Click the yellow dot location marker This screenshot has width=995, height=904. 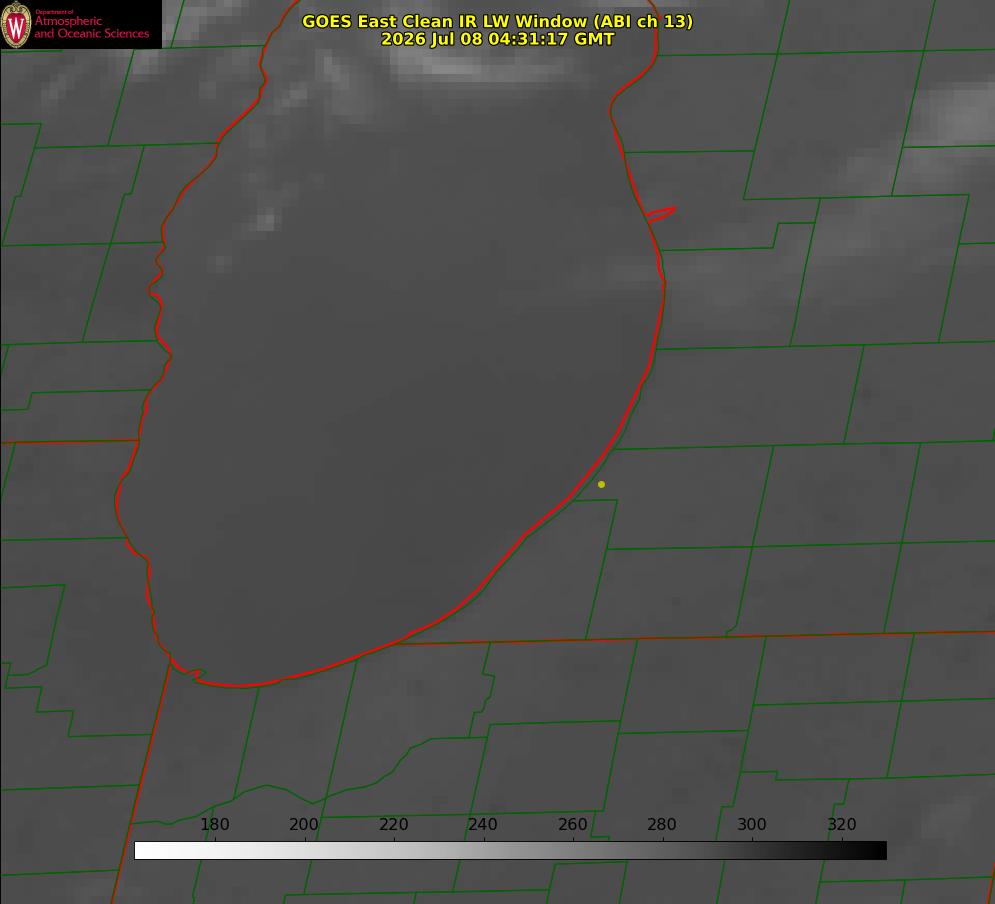point(601,484)
